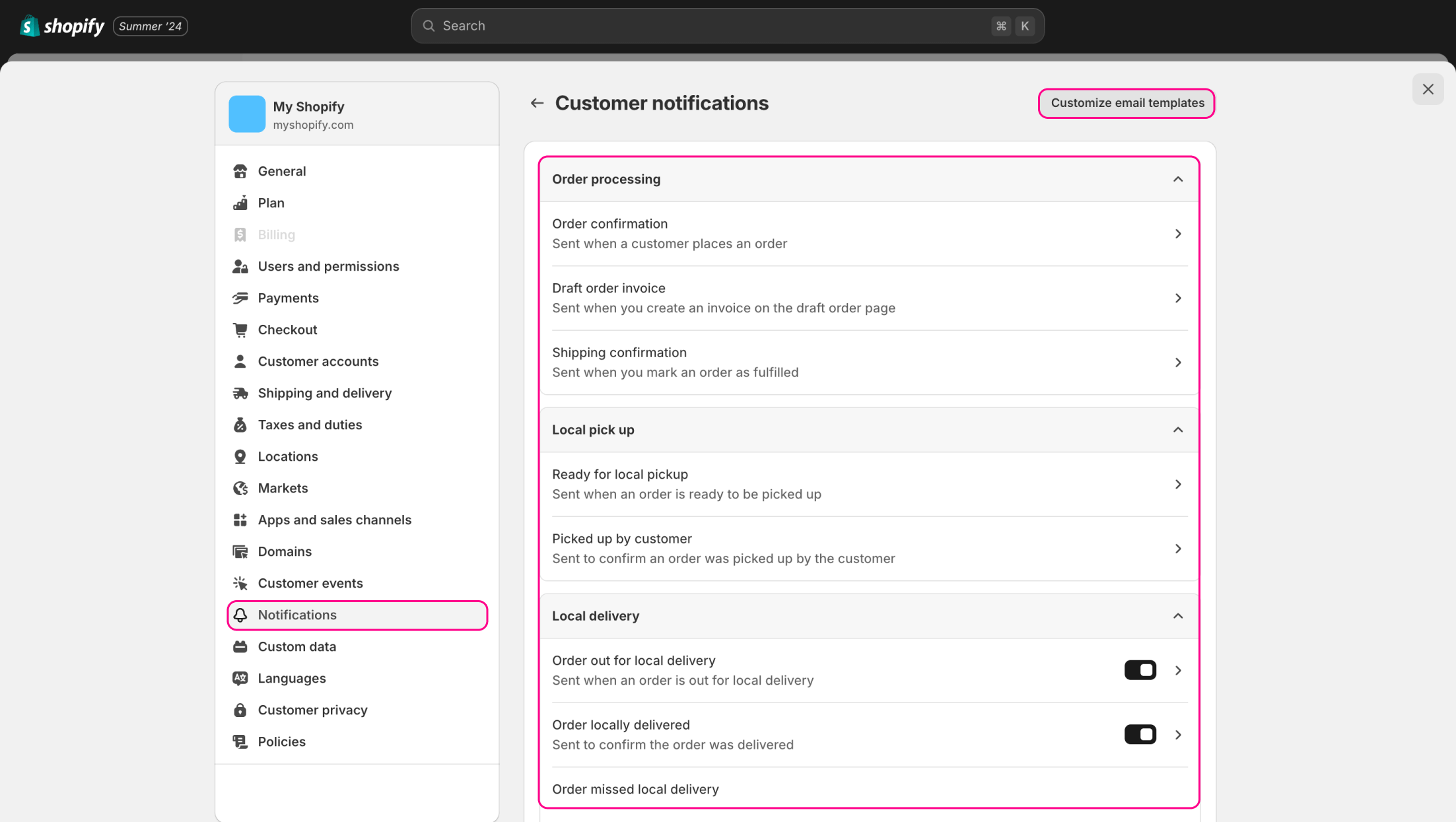
Task: Click the Checkout cart icon
Action: [240, 329]
